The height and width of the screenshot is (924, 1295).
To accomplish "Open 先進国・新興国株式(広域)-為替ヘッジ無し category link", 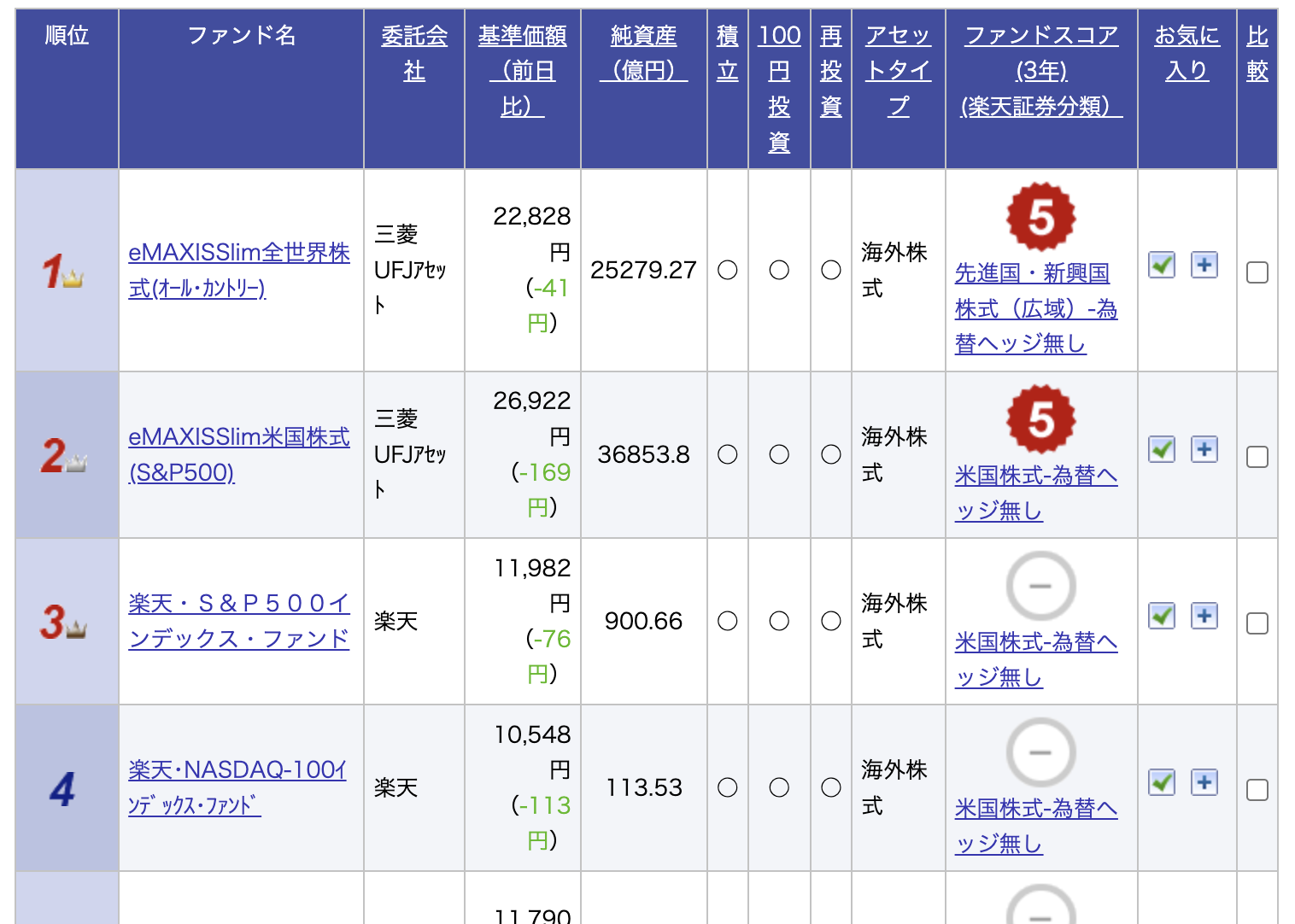I will 1036,308.
